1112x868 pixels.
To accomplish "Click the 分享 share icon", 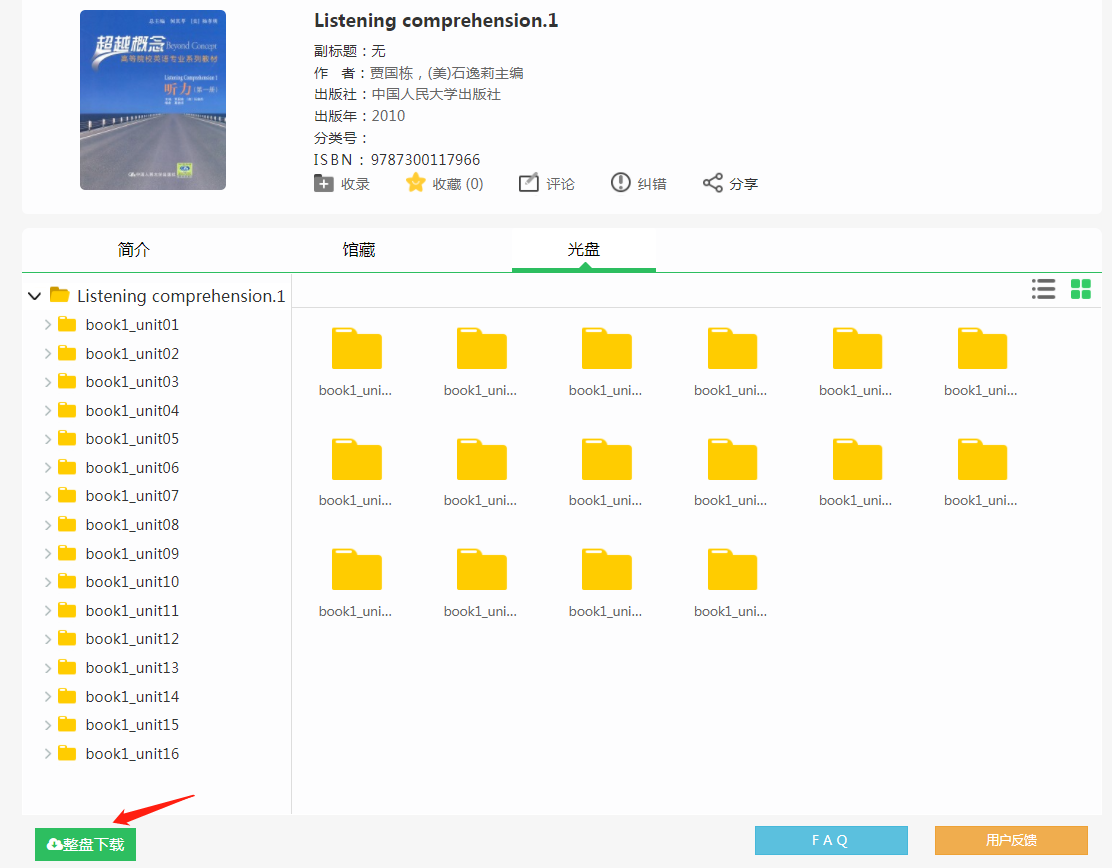I will click(712, 183).
